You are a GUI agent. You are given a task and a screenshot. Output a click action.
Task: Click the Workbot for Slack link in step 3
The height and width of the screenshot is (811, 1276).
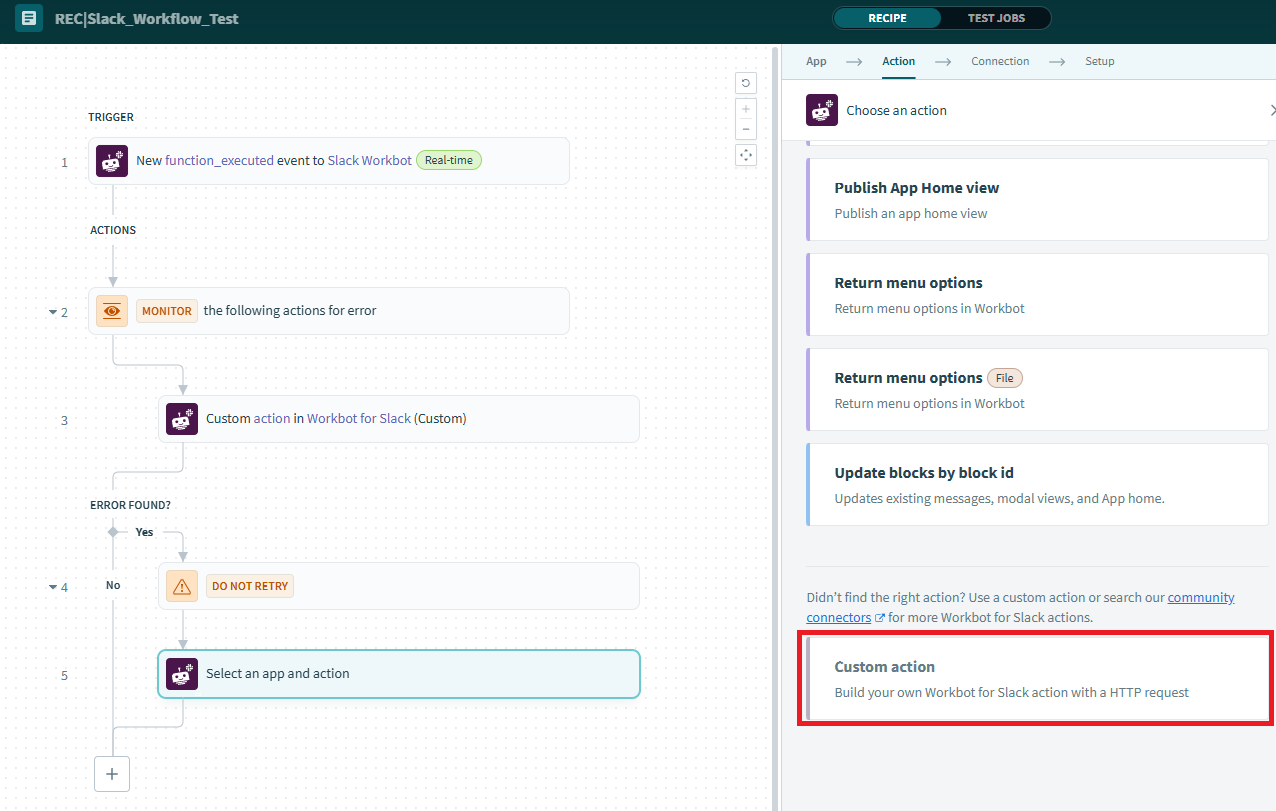point(359,418)
